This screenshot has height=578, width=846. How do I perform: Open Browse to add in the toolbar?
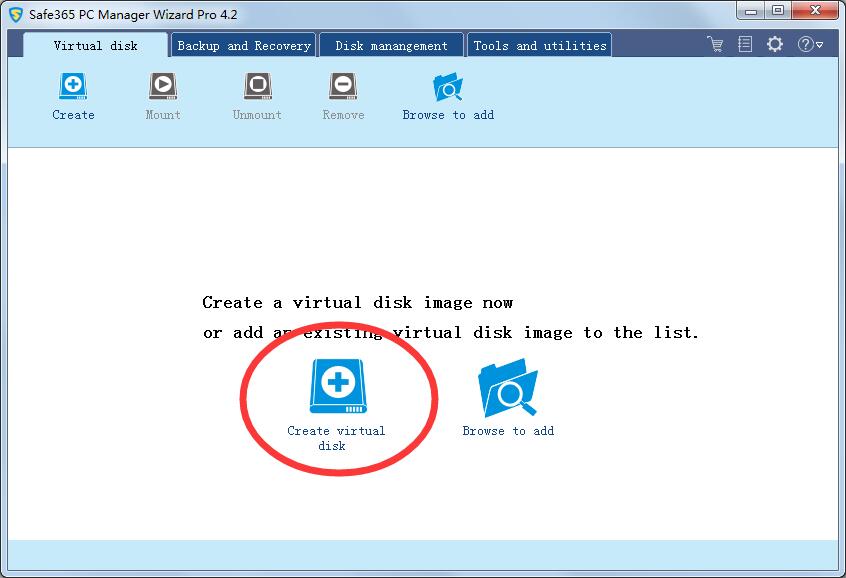pyautogui.click(x=448, y=89)
